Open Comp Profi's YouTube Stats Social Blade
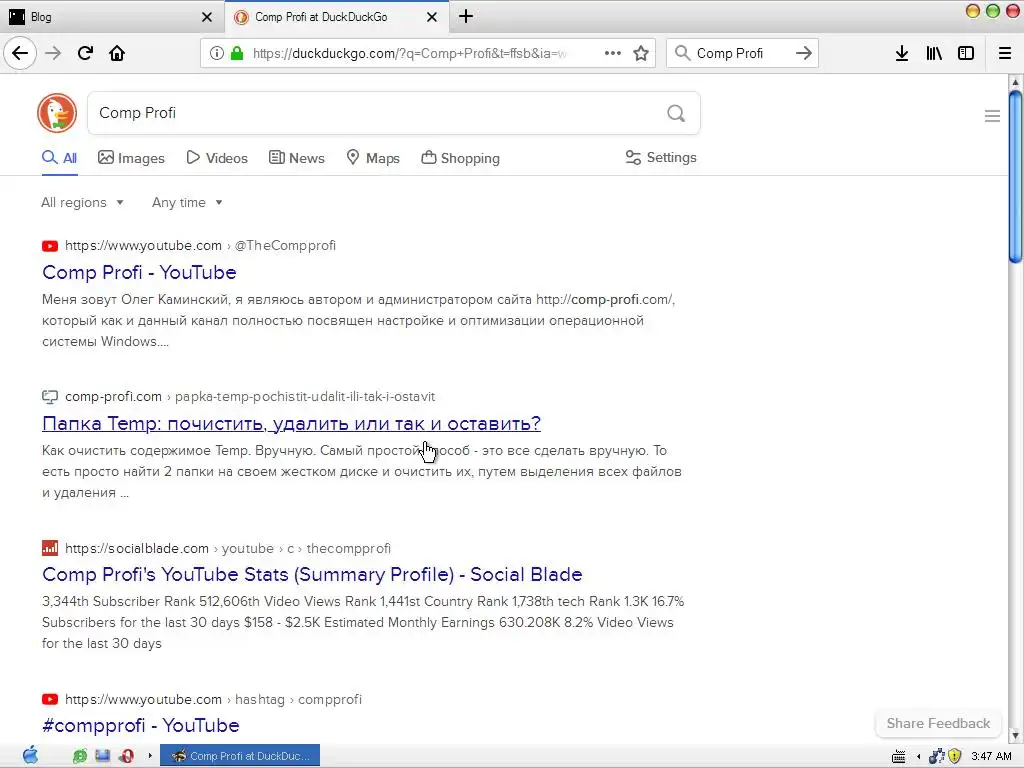 (x=312, y=574)
